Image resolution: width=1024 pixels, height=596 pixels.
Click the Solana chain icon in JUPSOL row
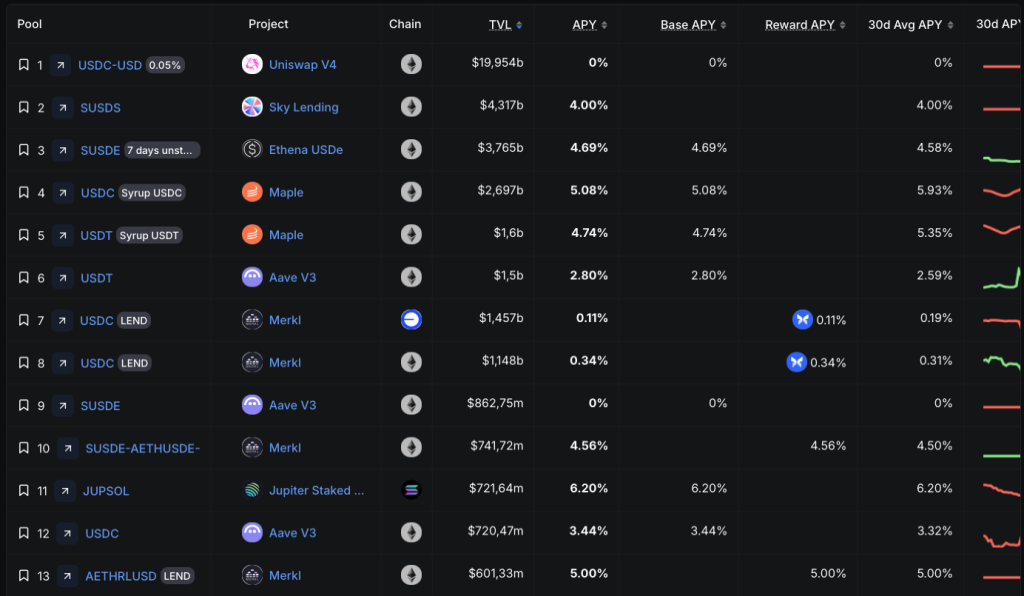(411, 490)
